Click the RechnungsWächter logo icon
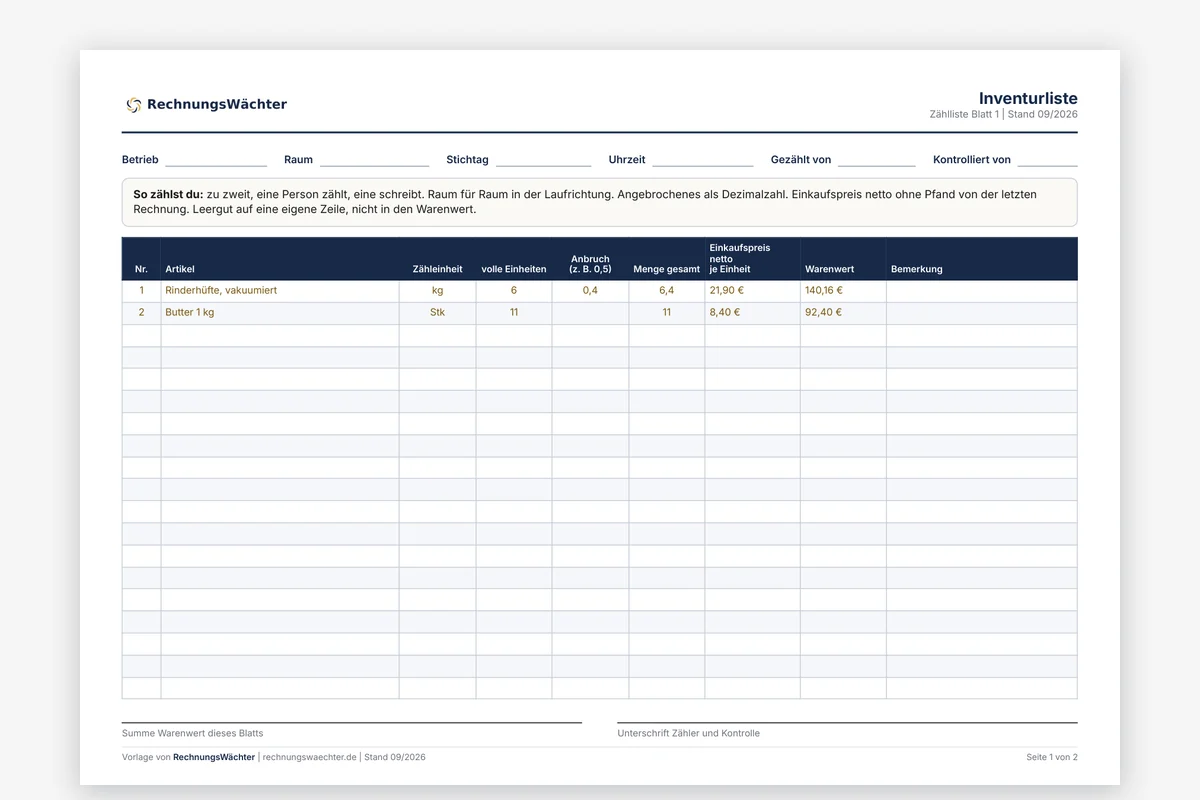The height and width of the screenshot is (800, 1200). [x=134, y=104]
